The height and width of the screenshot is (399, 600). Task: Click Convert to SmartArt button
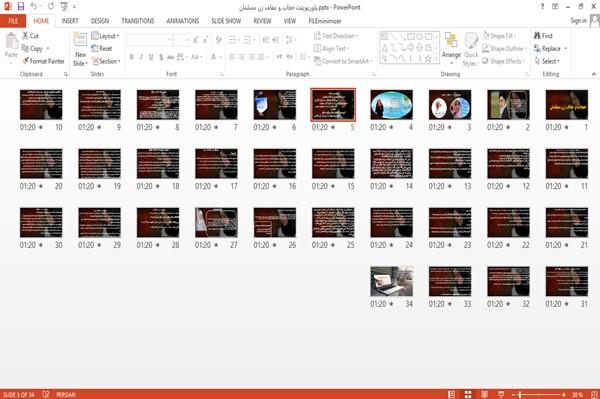tap(343, 61)
